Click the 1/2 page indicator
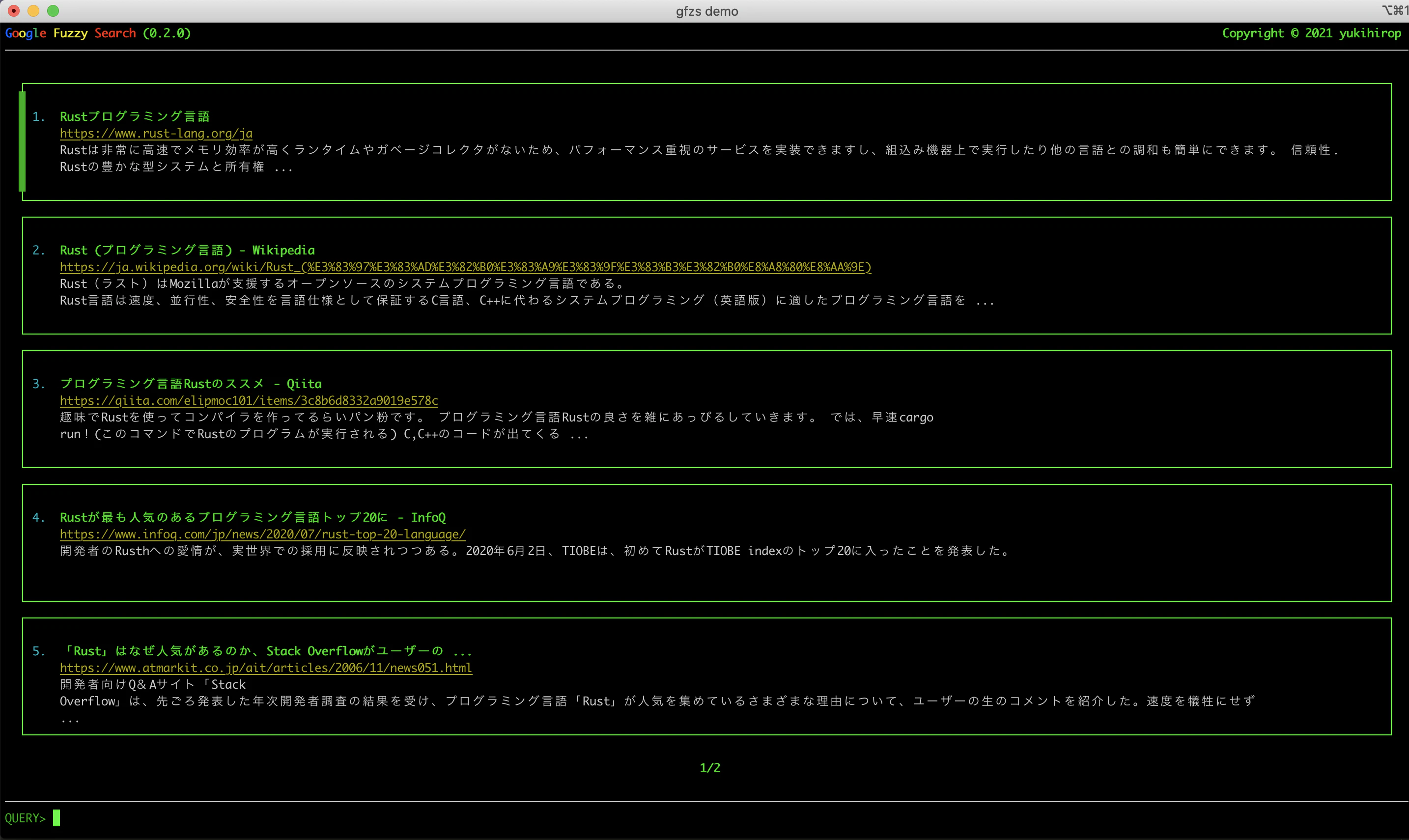Viewport: 1409px width, 840px height. tap(710, 768)
